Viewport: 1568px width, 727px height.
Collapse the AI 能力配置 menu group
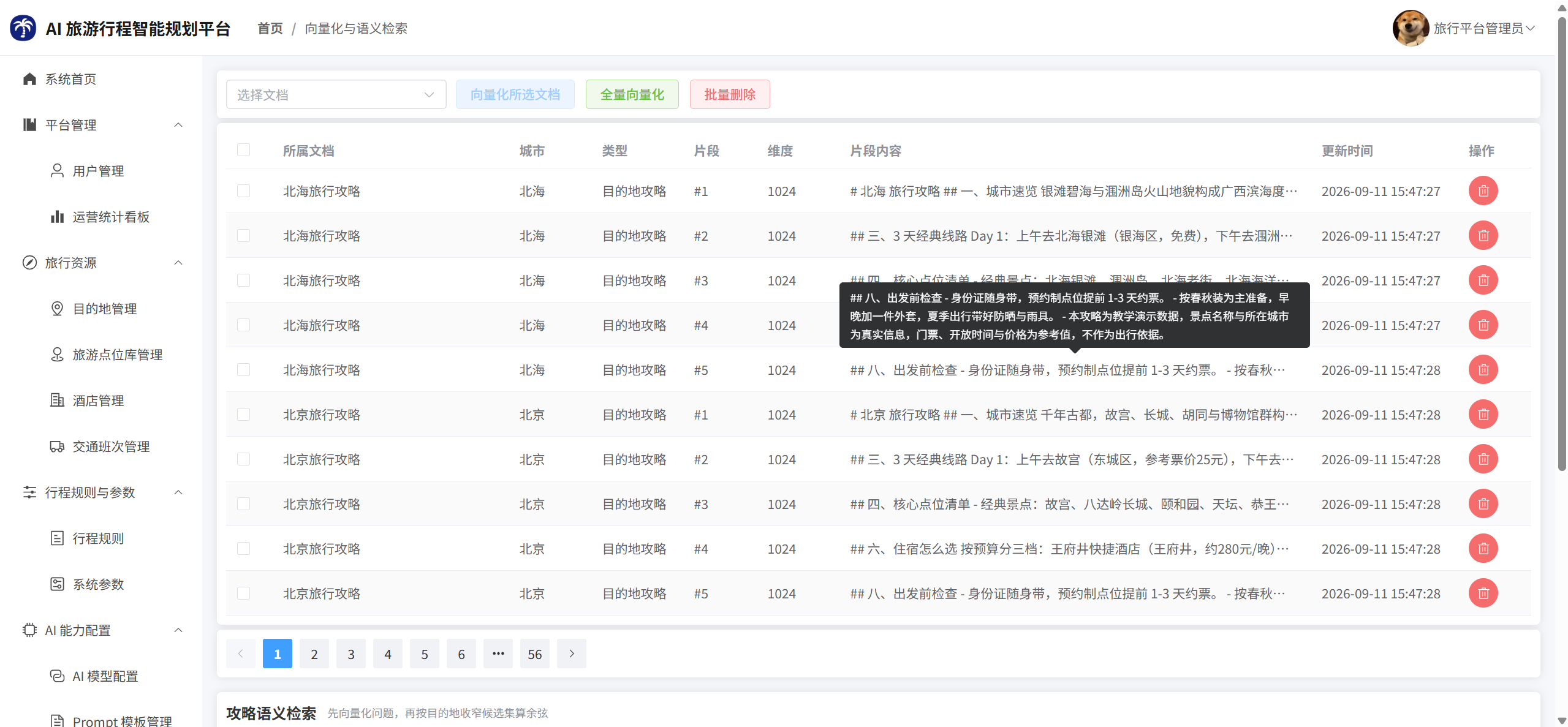[178, 630]
